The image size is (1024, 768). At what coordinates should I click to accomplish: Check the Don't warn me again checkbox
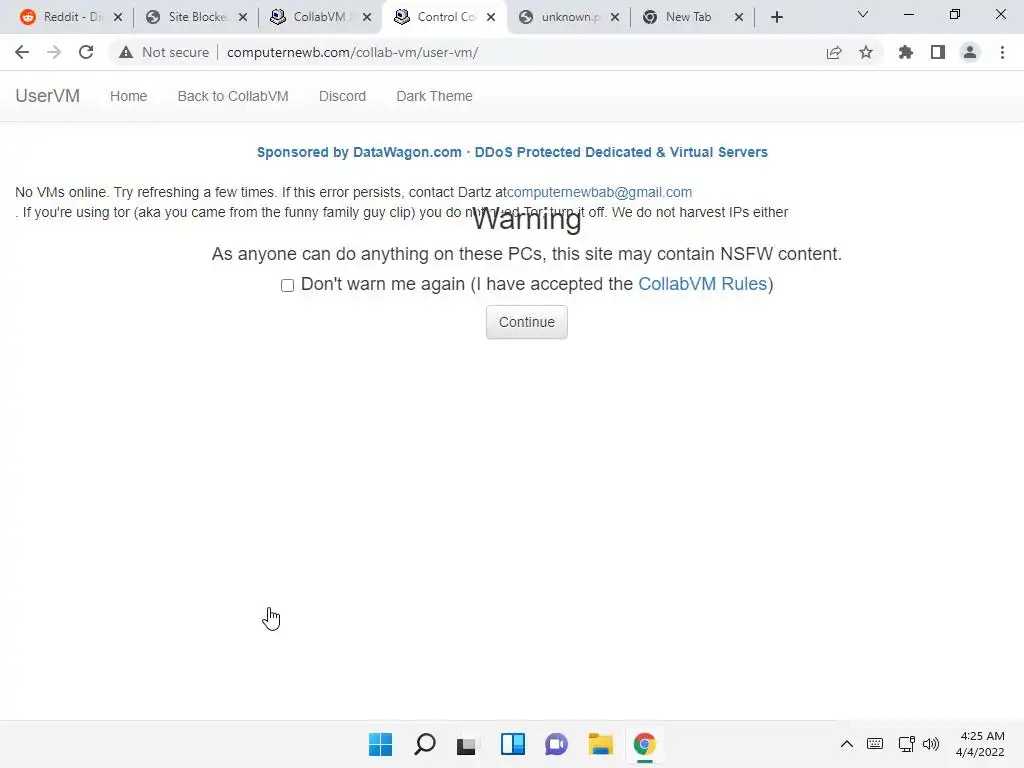tap(287, 285)
